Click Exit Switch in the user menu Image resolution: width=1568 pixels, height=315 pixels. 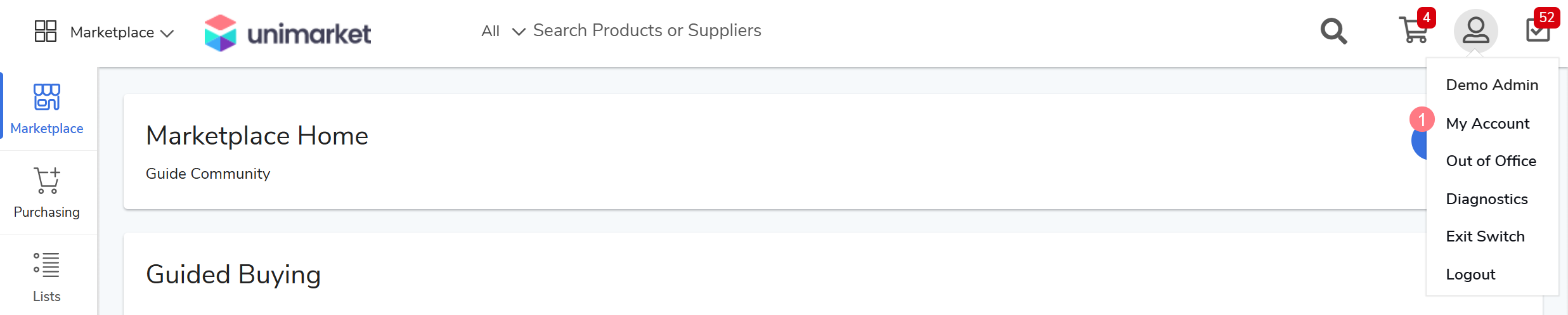(1485, 236)
